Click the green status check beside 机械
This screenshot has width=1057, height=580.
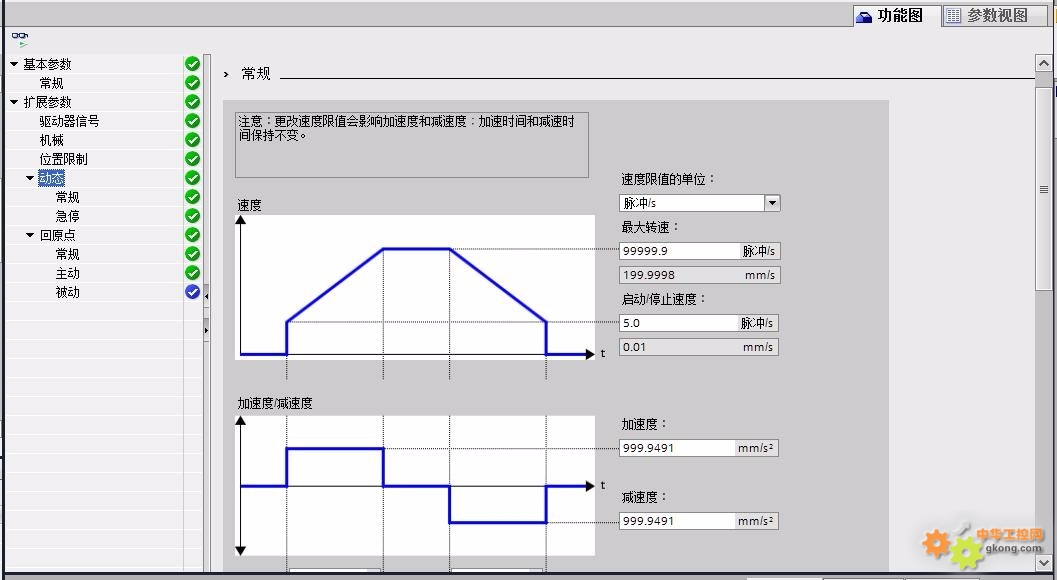192,140
